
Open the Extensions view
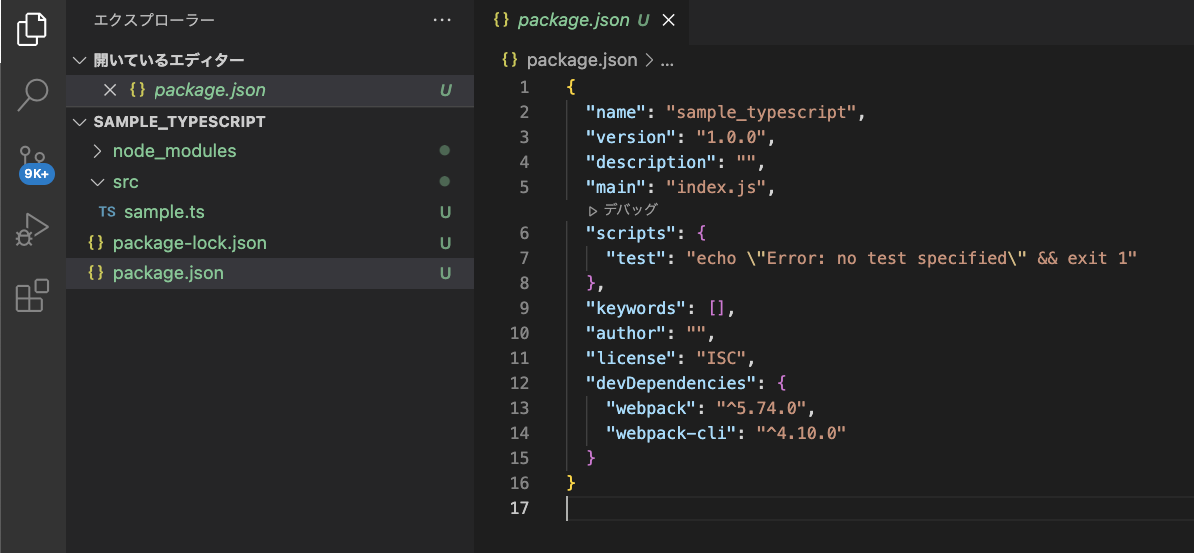[x=33, y=296]
